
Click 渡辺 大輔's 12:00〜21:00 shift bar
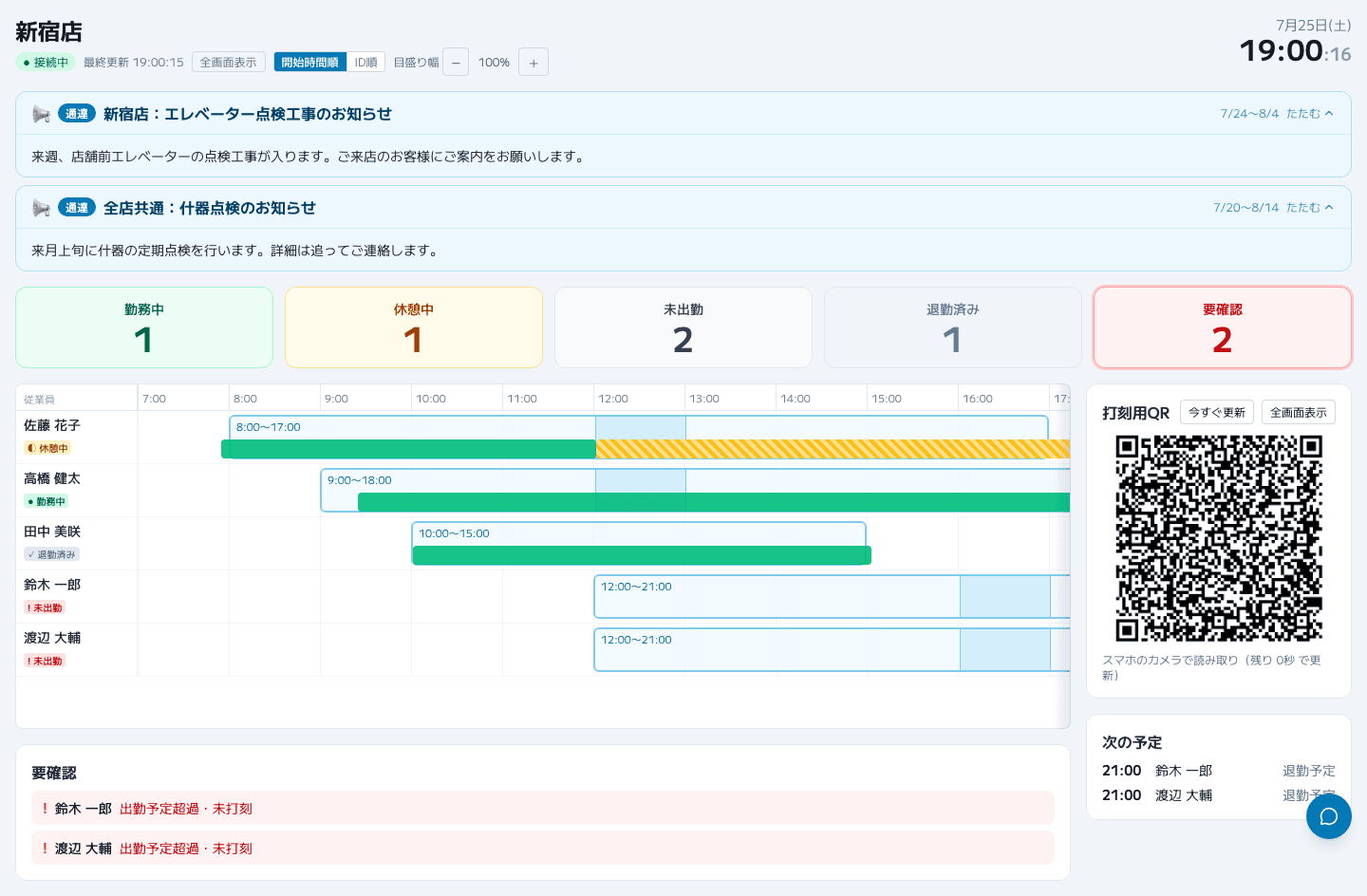(x=832, y=650)
